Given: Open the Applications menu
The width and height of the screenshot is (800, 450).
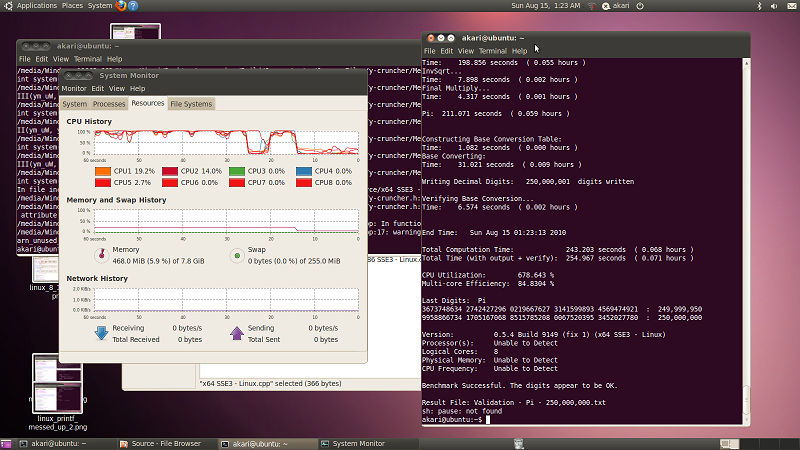Looking at the screenshot, I should click(36, 6).
